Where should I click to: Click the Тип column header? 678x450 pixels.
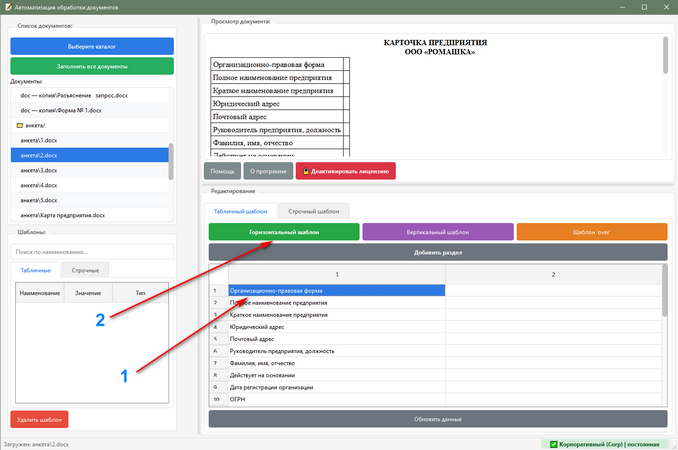(x=141, y=293)
